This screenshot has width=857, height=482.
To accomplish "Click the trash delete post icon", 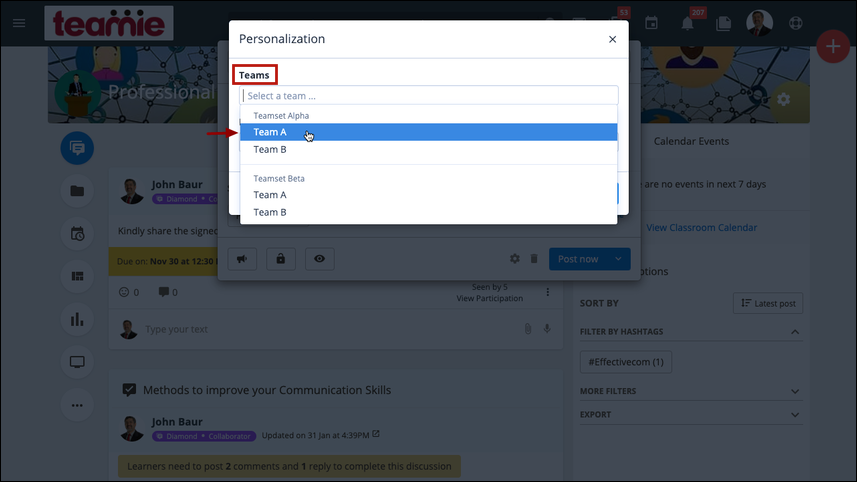I will coord(534,258).
